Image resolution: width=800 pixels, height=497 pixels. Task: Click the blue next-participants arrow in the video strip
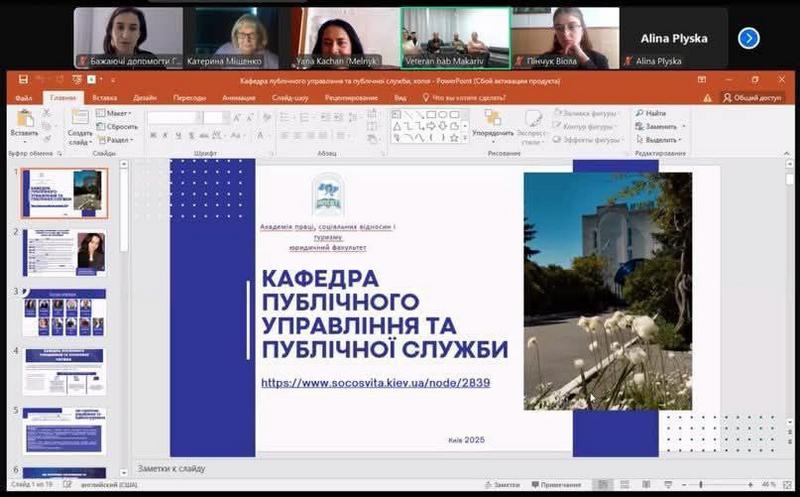pos(748,38)
